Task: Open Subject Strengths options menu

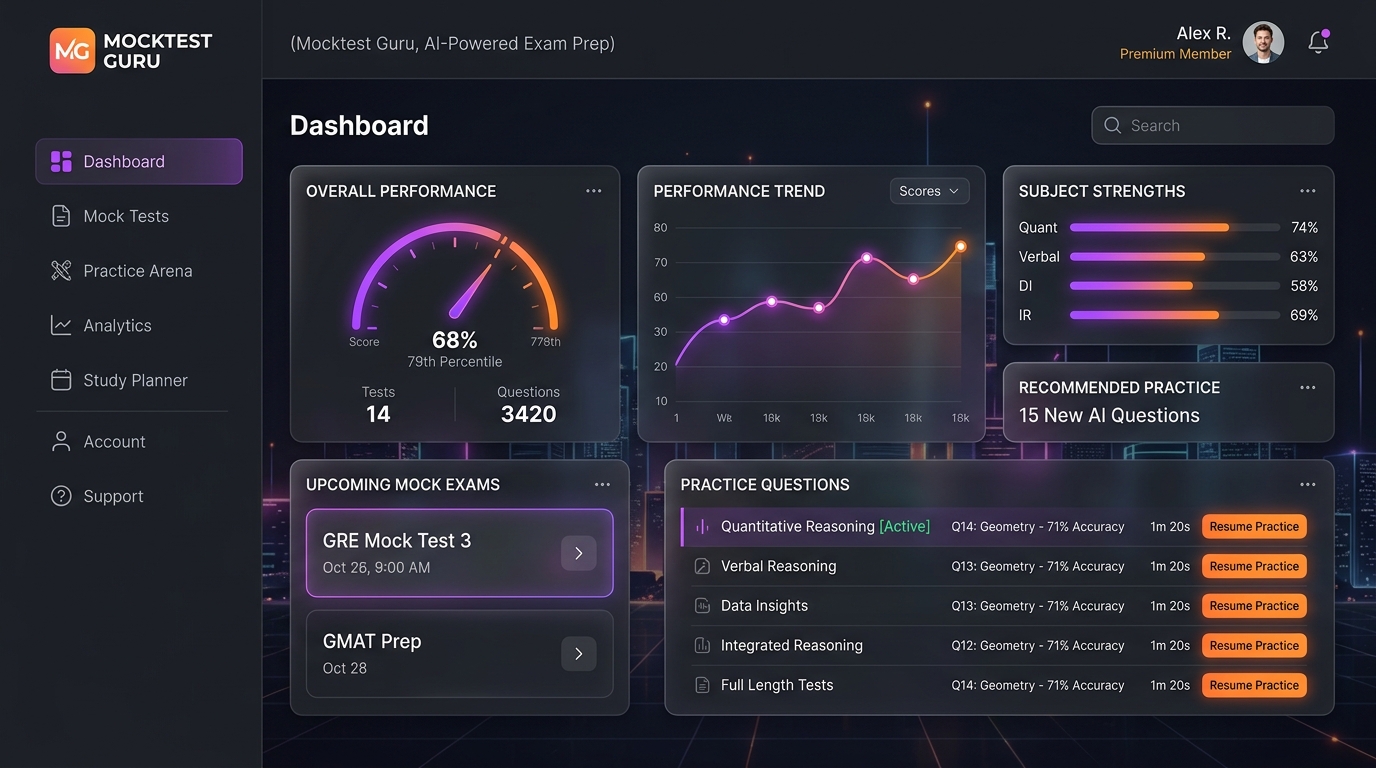Action: point(1307,191)
